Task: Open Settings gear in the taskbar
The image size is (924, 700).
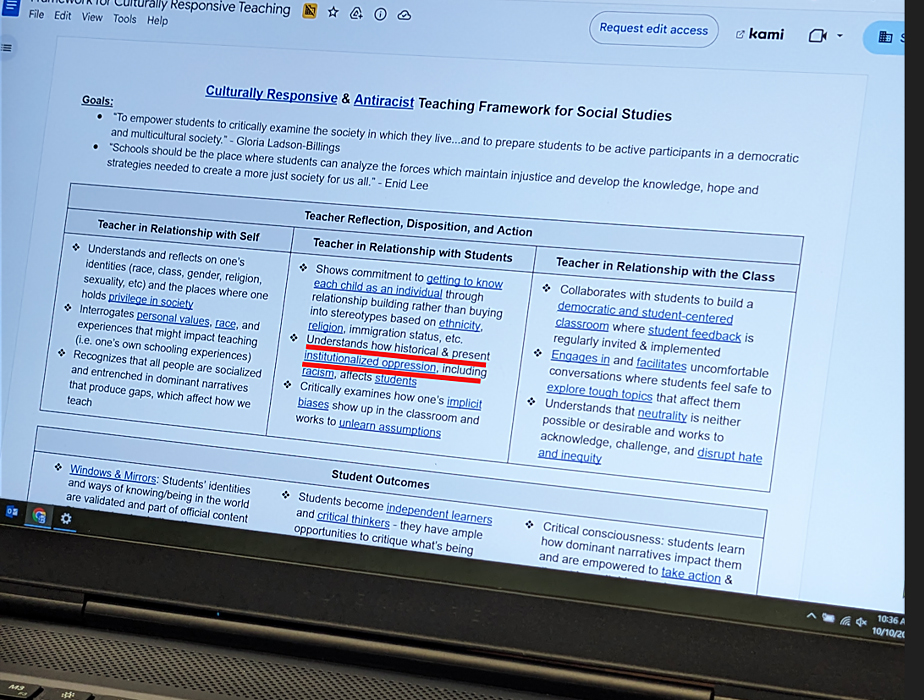Action: pos(66,518)
